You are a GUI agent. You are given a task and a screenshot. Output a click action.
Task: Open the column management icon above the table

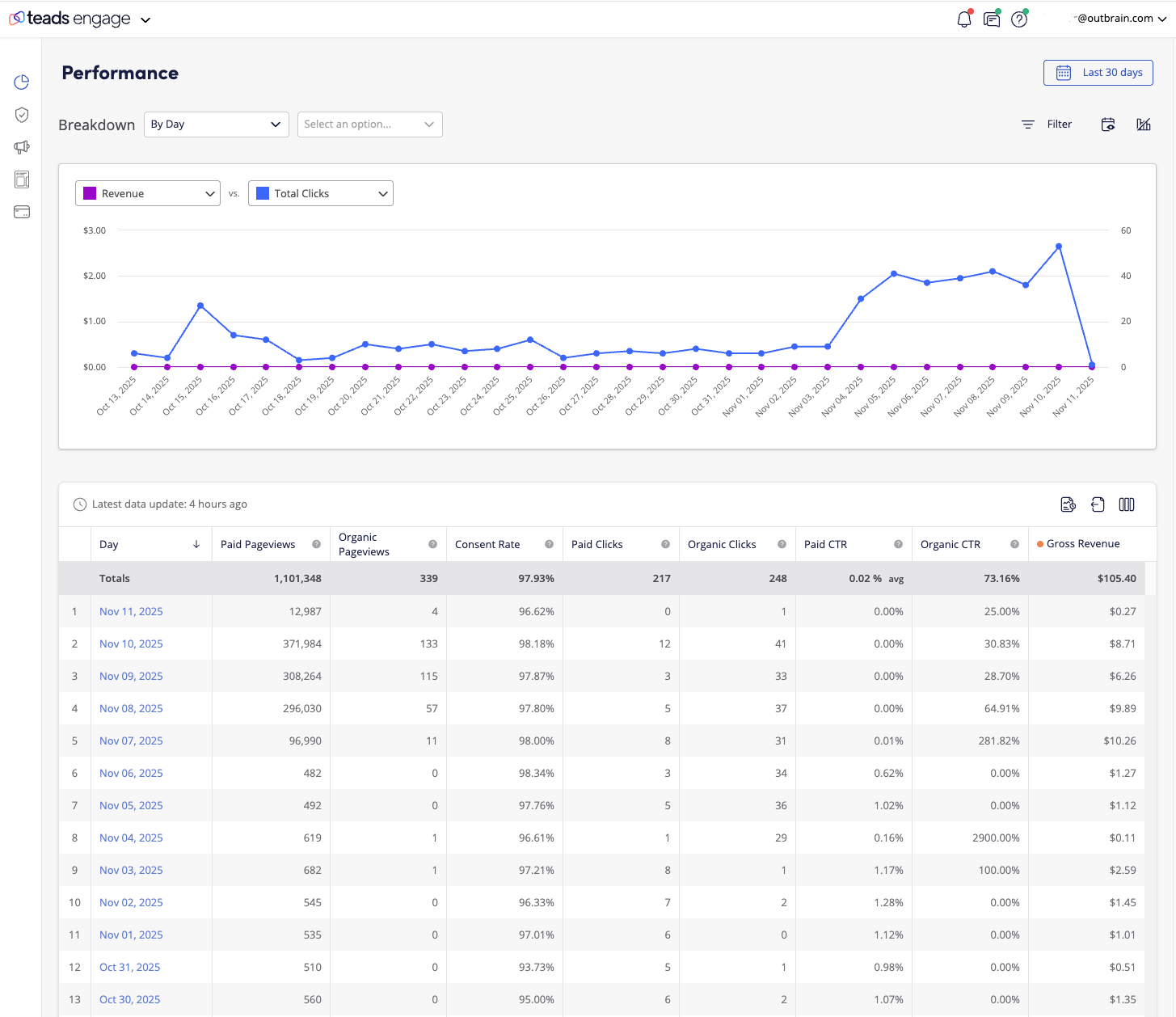pos(1127,504)
